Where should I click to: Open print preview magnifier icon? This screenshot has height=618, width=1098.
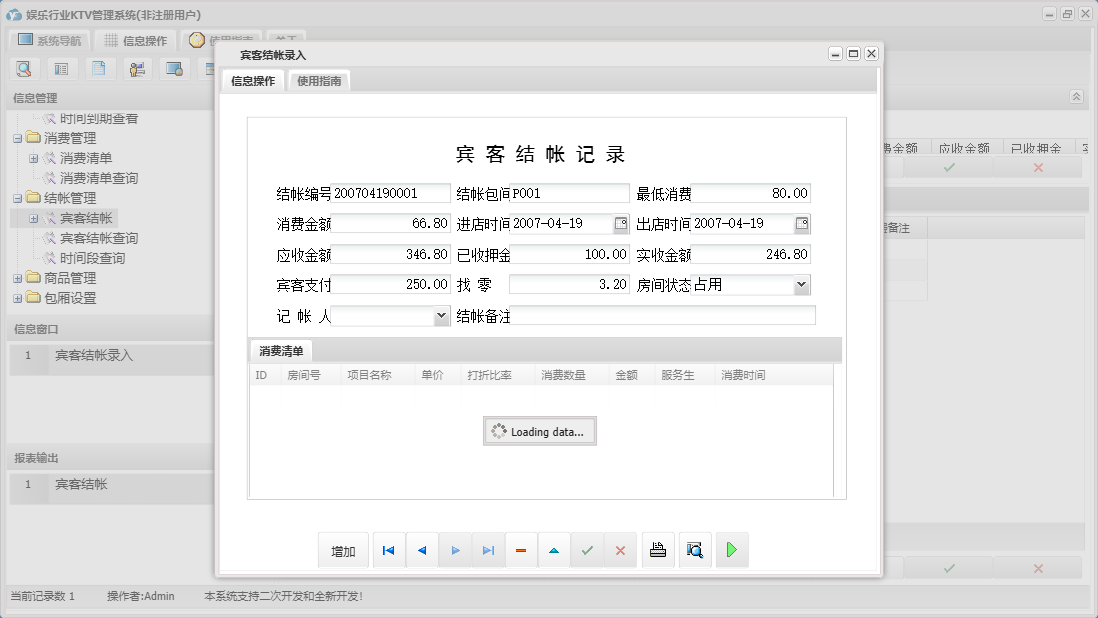(x=694, y=549)
